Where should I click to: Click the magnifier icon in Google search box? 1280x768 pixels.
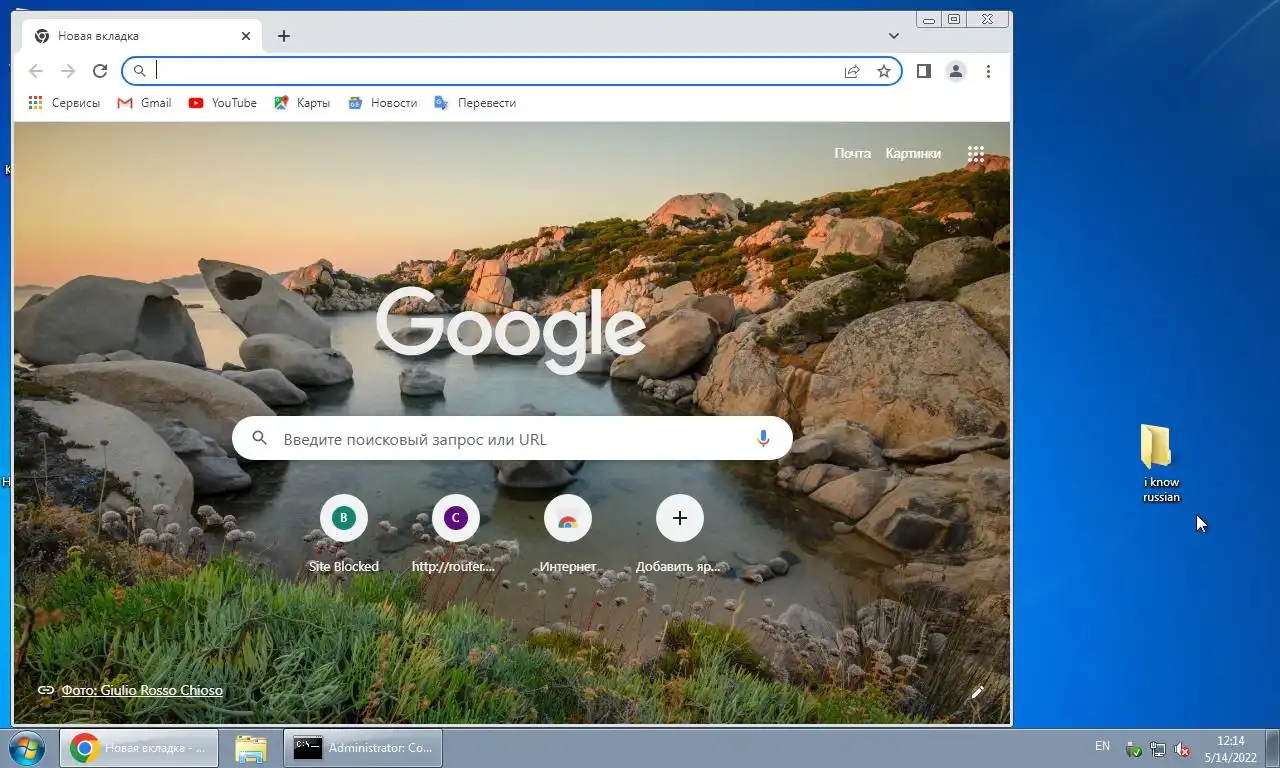click(x=260, y=439)
